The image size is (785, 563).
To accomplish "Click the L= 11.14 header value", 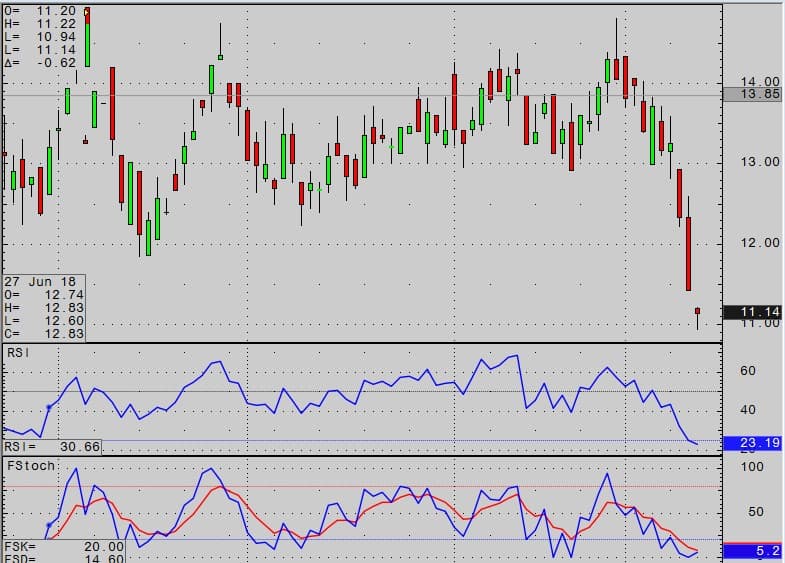I will (x=40, y=50).
